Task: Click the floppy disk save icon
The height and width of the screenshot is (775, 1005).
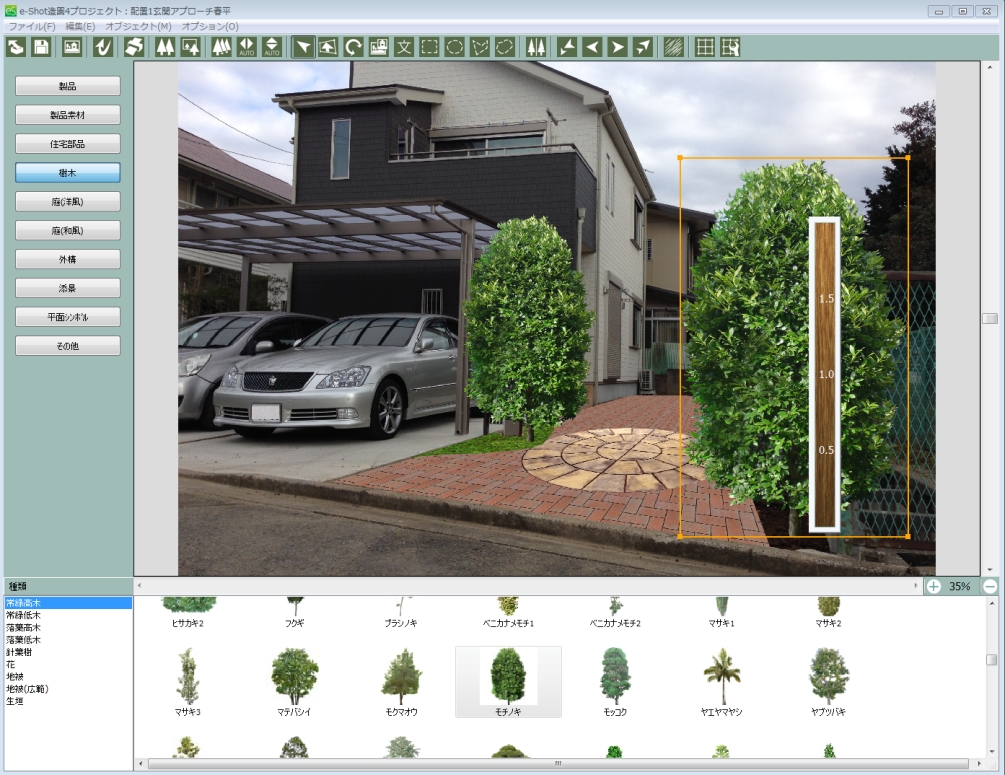Action: click(x=41, y=47)
